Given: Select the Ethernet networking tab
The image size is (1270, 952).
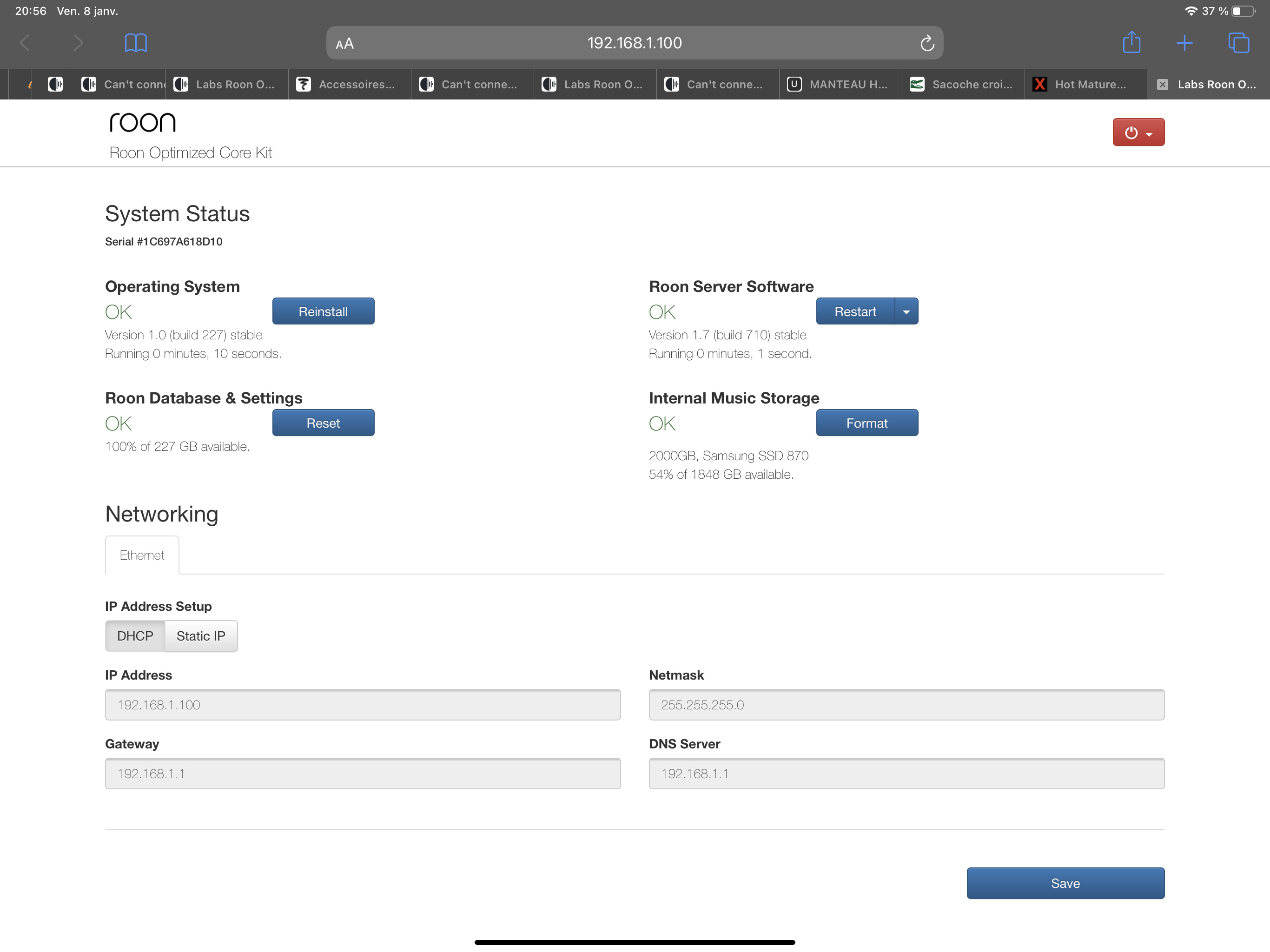Looking at the screenshot, I should pos(142,555).
